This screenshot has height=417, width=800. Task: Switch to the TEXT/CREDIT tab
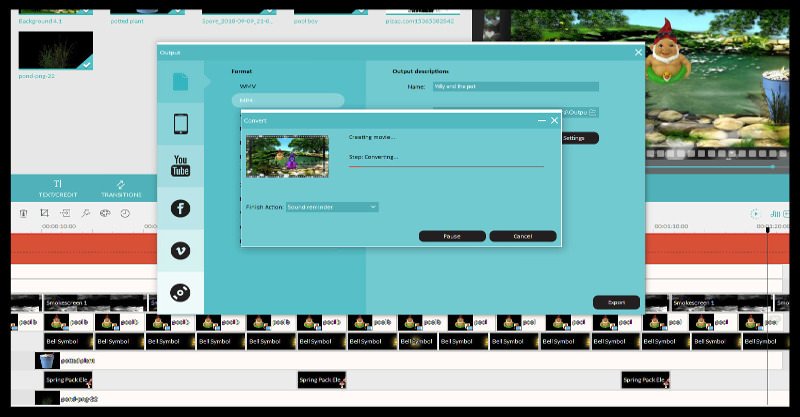tap(58, 188)
